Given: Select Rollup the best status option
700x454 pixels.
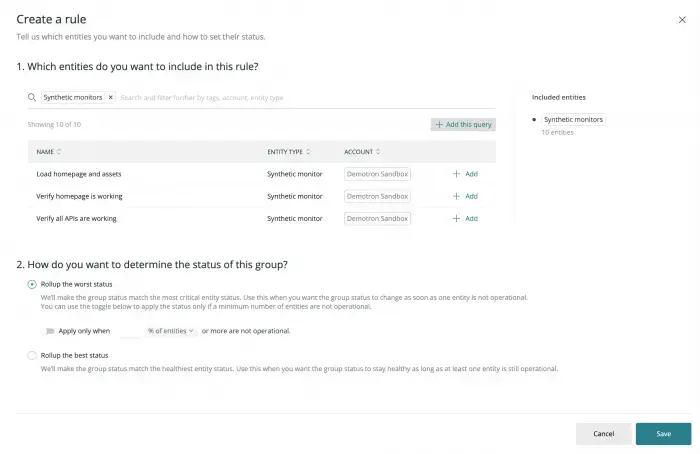Looking at the screenshot, I should 32,355.
